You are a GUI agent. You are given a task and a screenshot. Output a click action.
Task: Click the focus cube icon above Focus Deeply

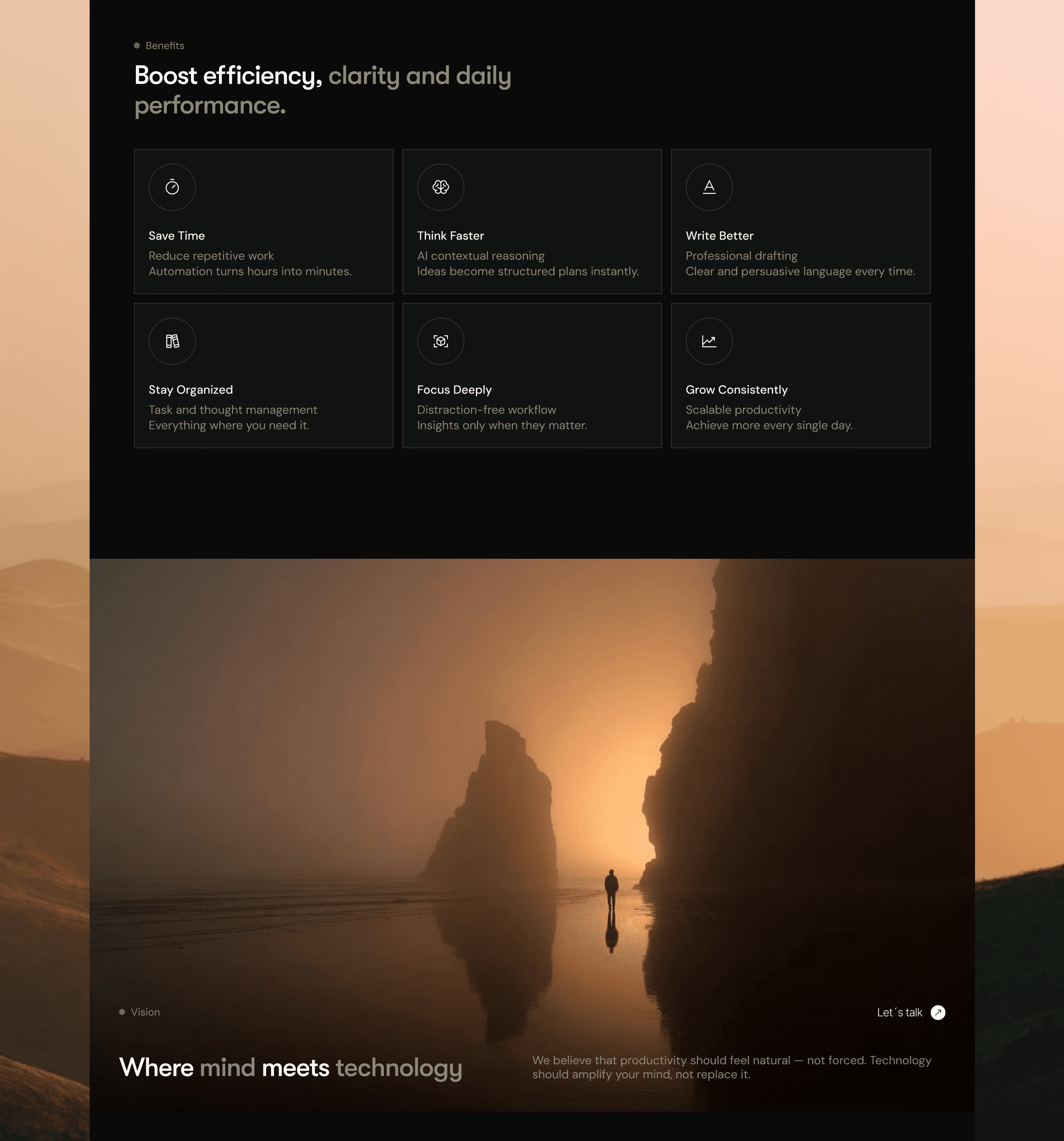(440, 342)
